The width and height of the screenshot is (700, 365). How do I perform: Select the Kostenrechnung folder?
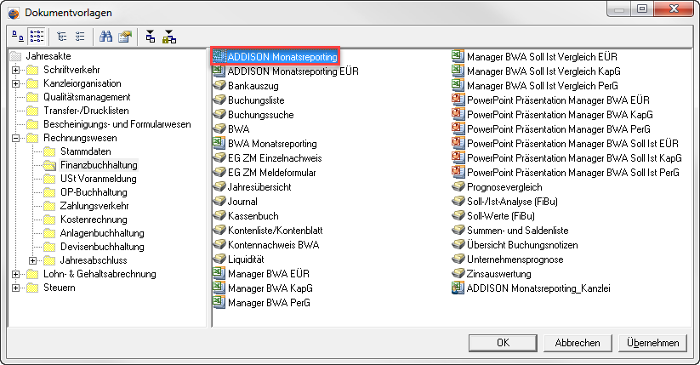(x=94, y=220)
